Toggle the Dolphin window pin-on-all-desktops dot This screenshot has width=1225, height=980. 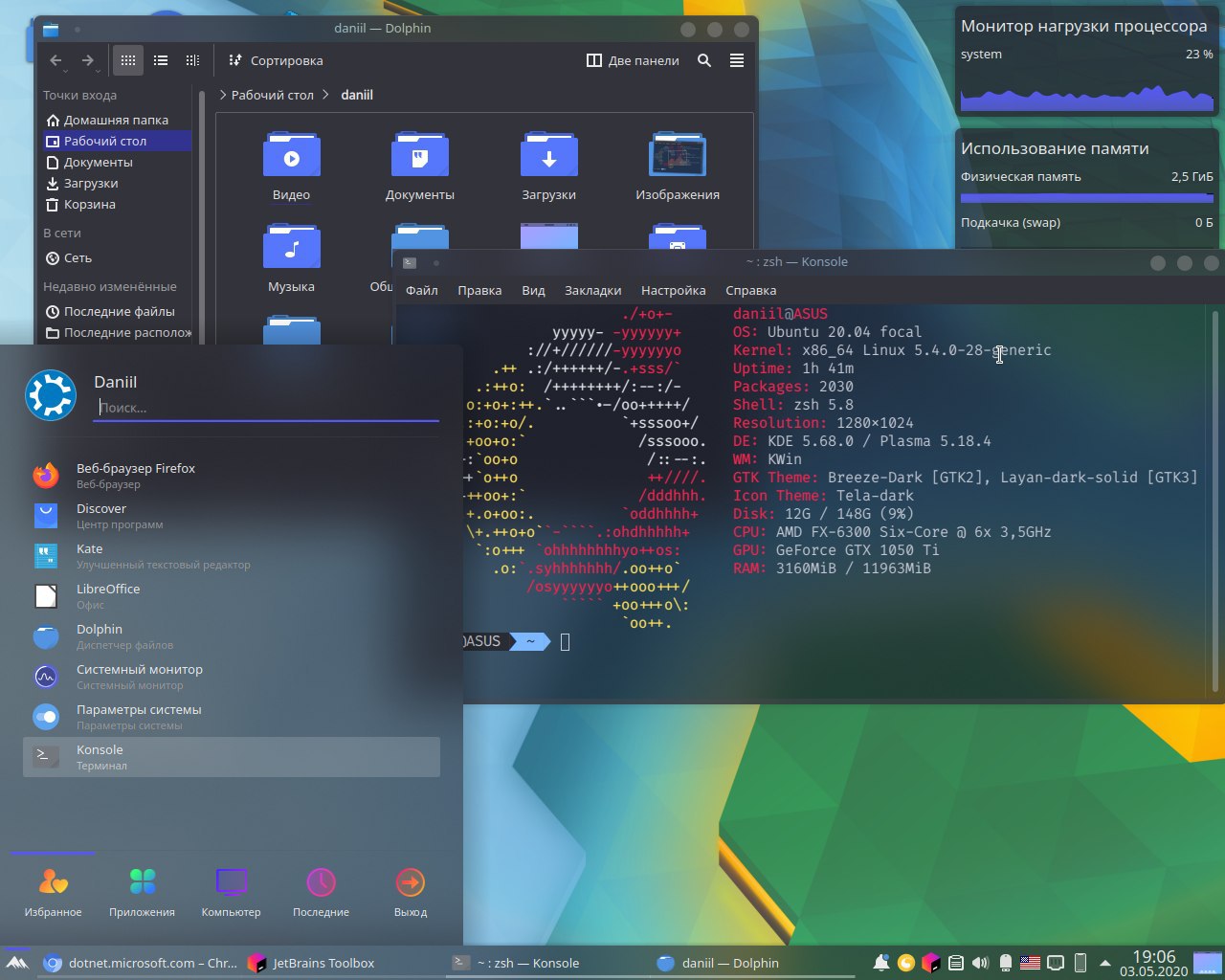point(78,29)
